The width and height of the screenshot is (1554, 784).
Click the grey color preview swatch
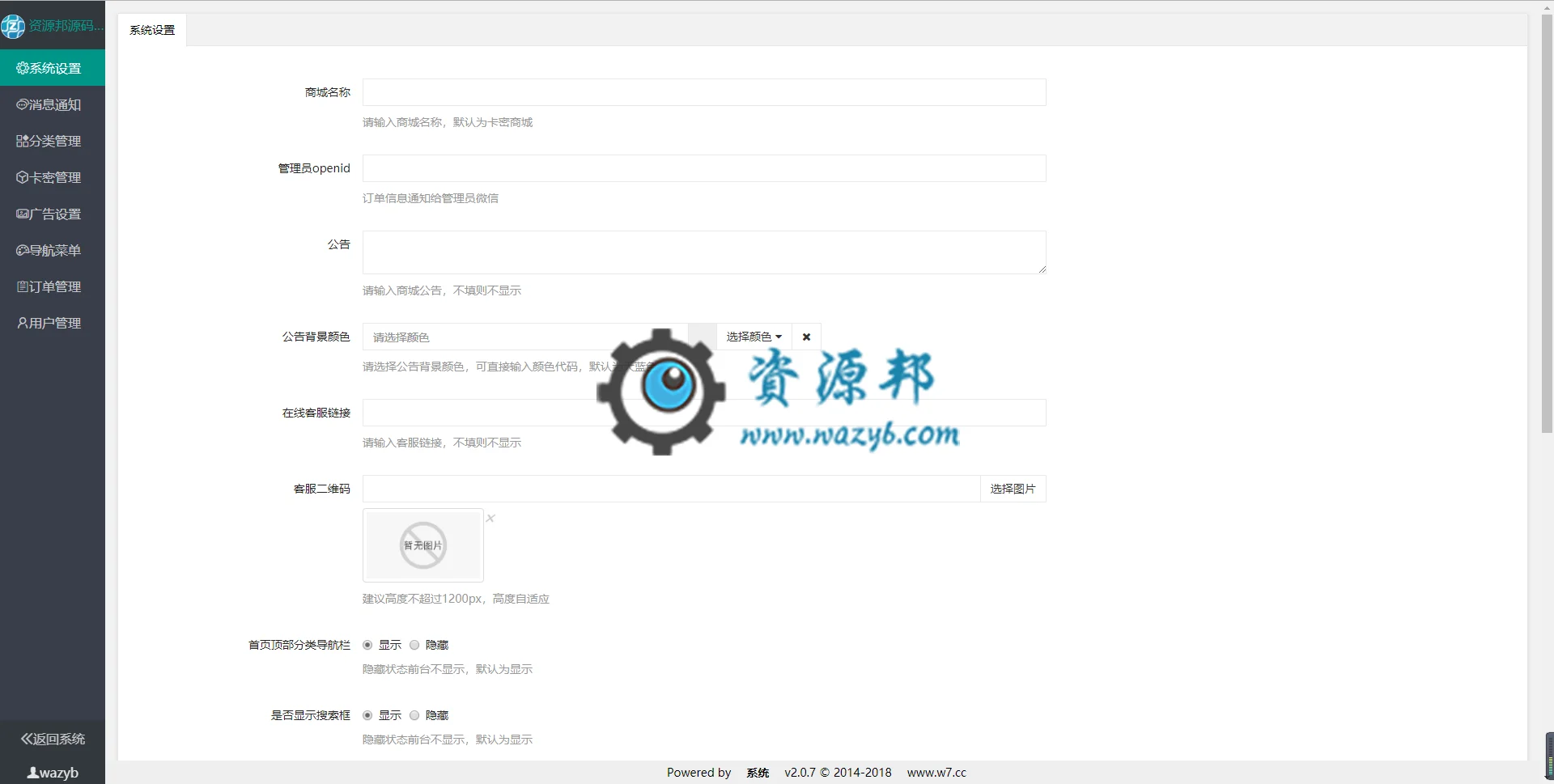point(703,337)
